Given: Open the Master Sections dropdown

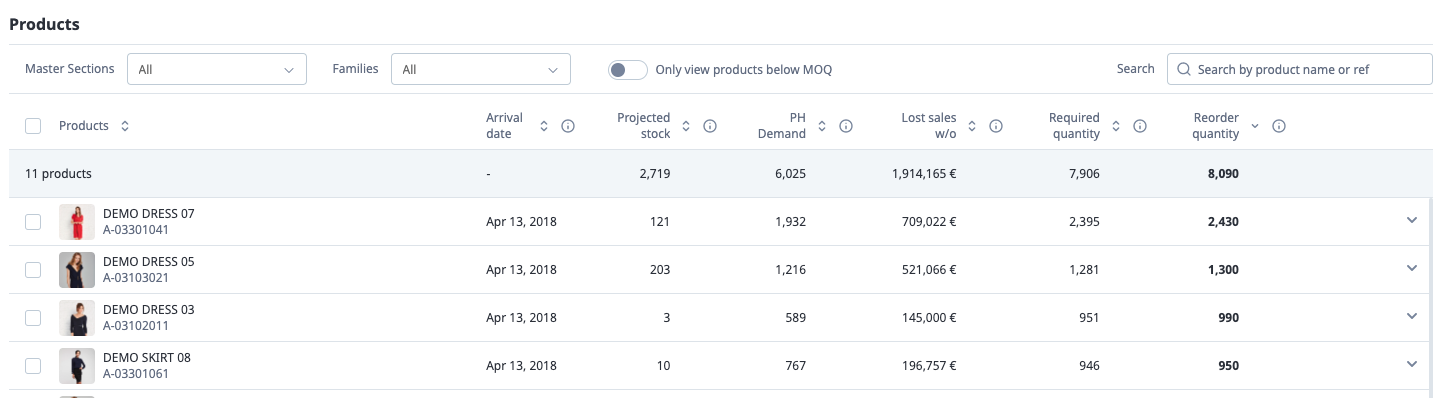Looking at the screenshot, I should (x=217, y=69).
